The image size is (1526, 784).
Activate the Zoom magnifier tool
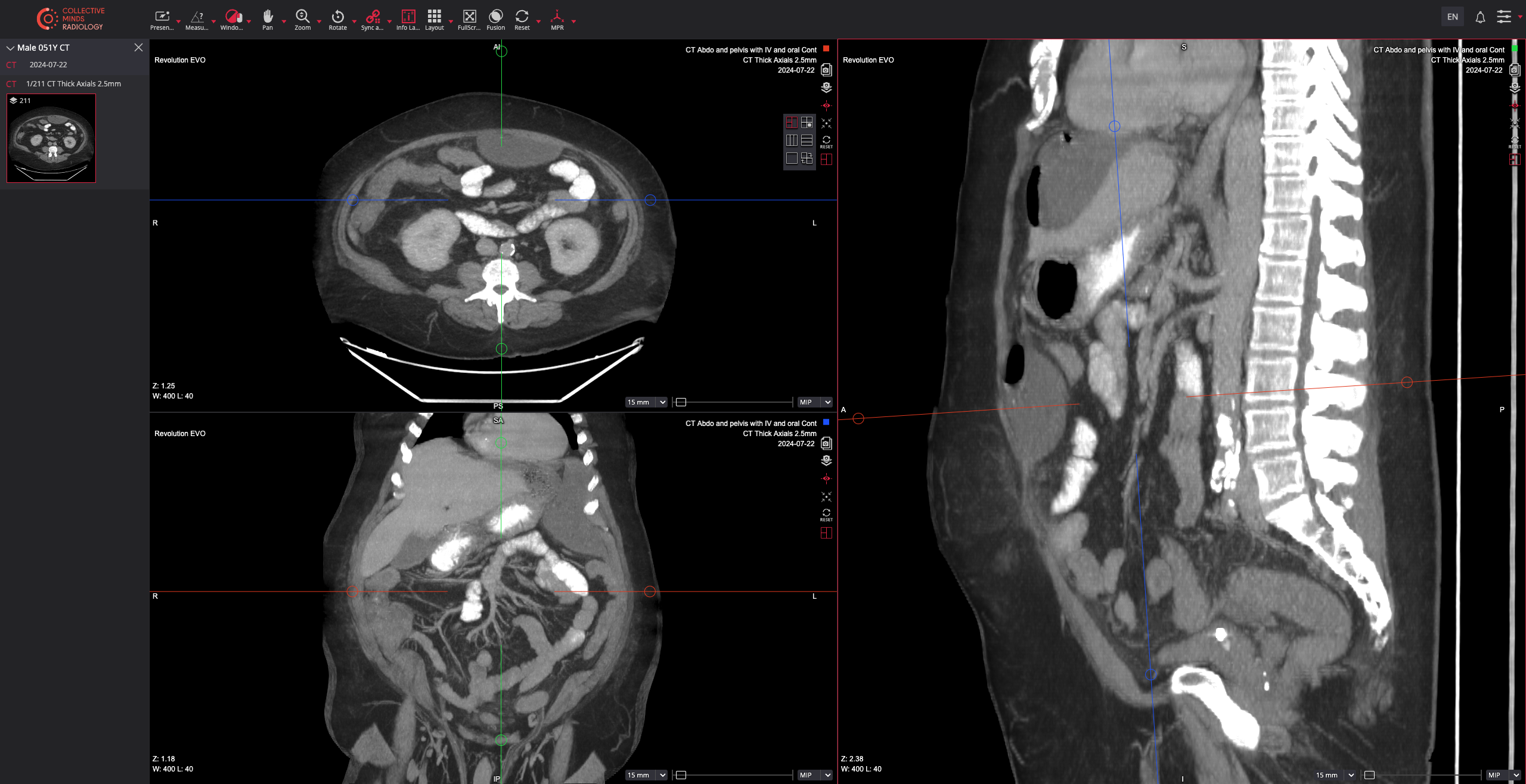[302, 19]
